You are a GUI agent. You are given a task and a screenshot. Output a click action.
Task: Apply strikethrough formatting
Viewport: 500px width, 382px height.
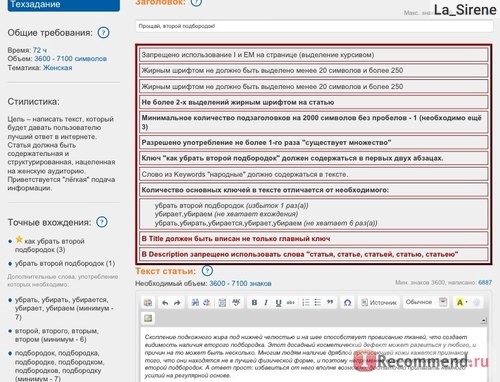(290, 302)
